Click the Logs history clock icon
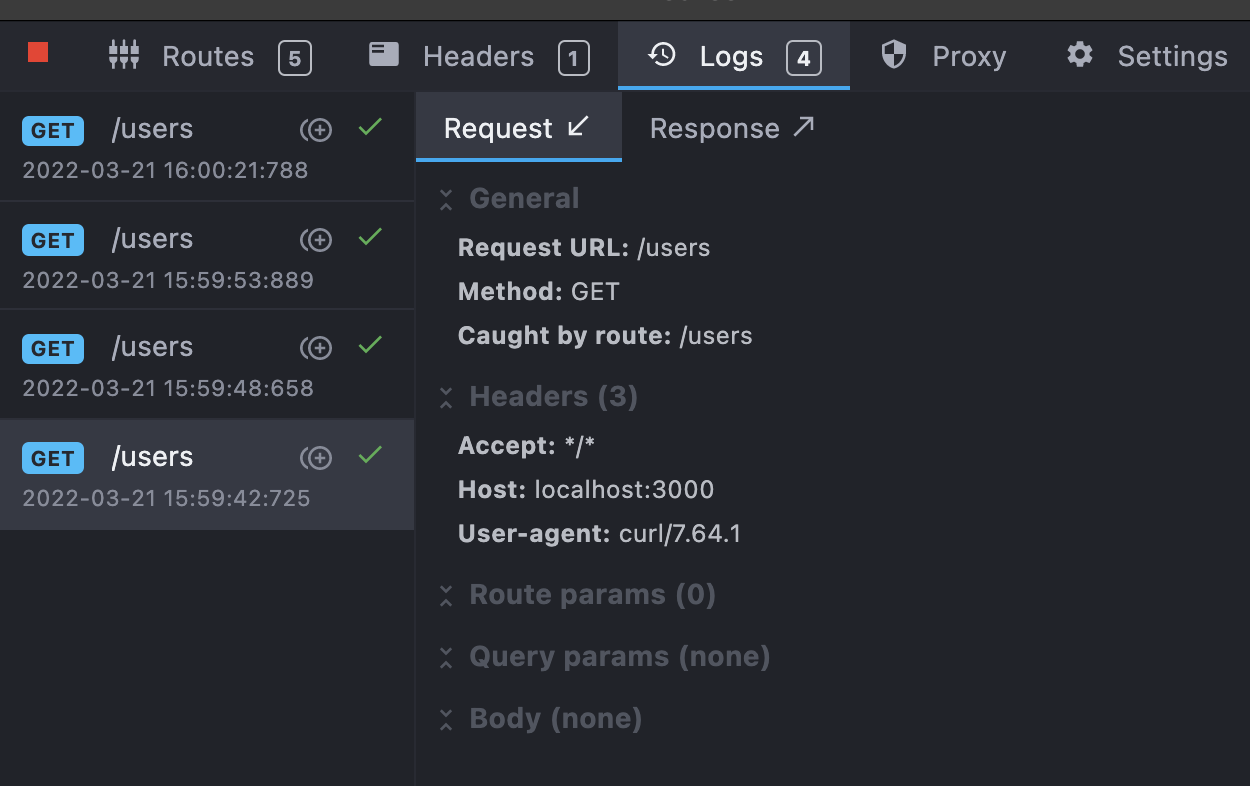 click(x=662, y=54)
